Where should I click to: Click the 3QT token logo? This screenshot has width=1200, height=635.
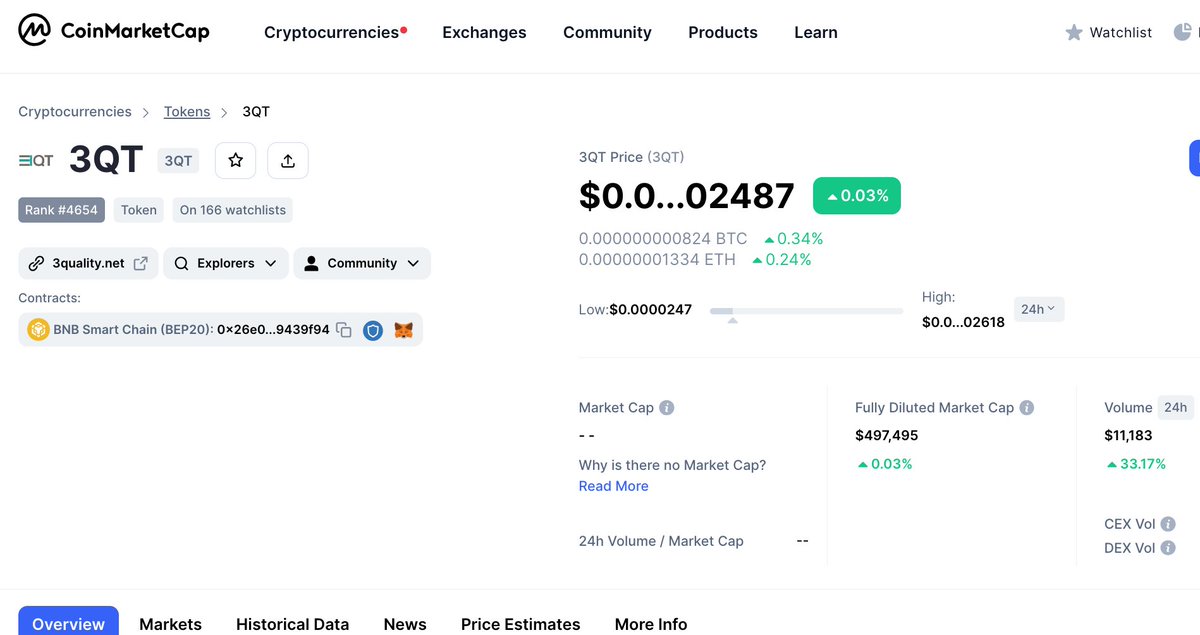click(x=37, y=160)
